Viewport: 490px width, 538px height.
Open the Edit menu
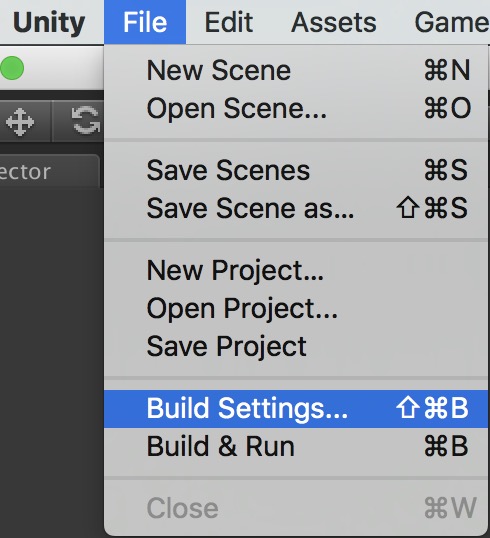229,22
